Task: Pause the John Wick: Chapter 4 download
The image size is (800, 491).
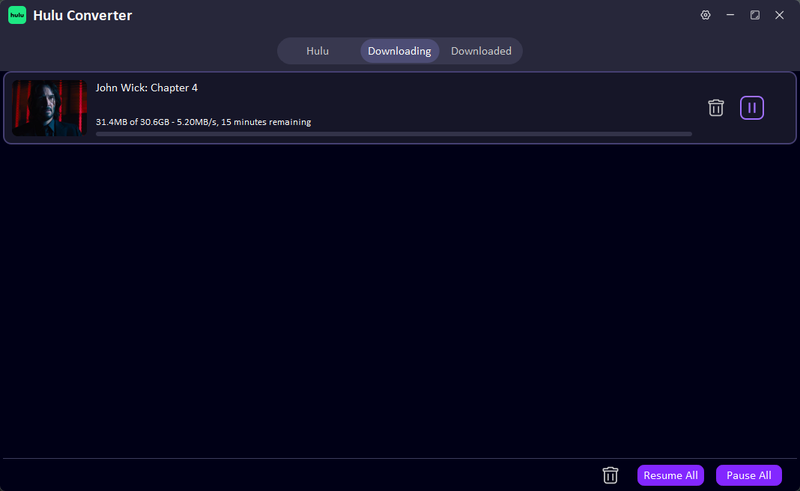Action: [x=752, y=108]
